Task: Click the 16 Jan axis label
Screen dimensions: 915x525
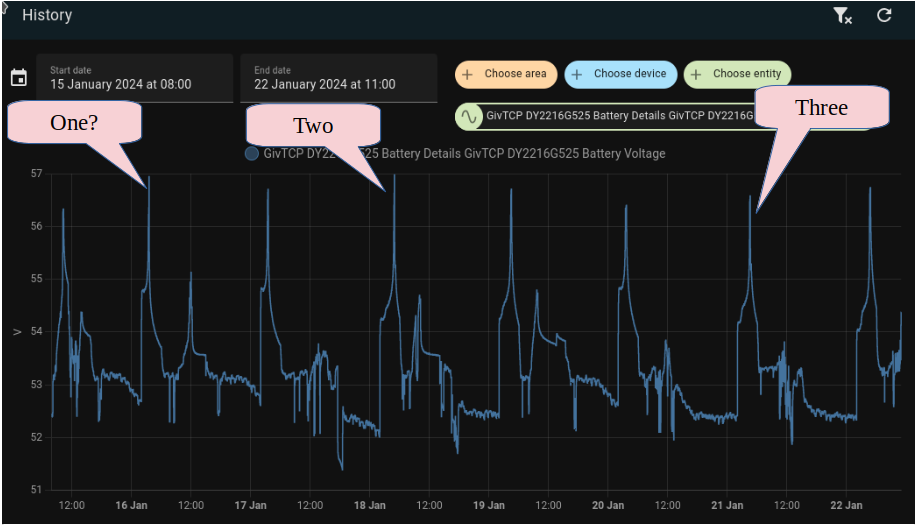Action: coord(131,505)
